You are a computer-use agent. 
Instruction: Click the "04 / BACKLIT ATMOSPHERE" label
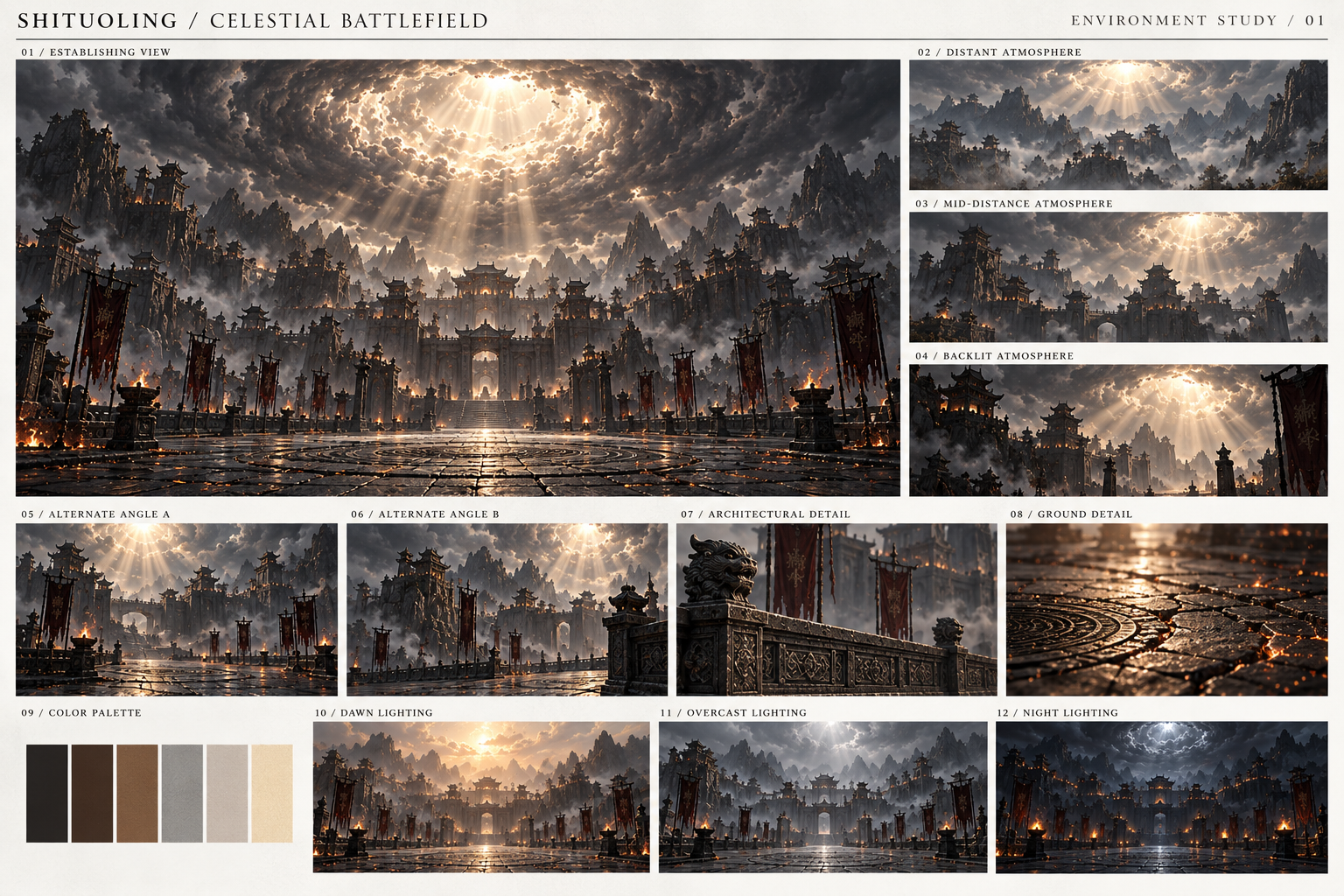point(995,355)
